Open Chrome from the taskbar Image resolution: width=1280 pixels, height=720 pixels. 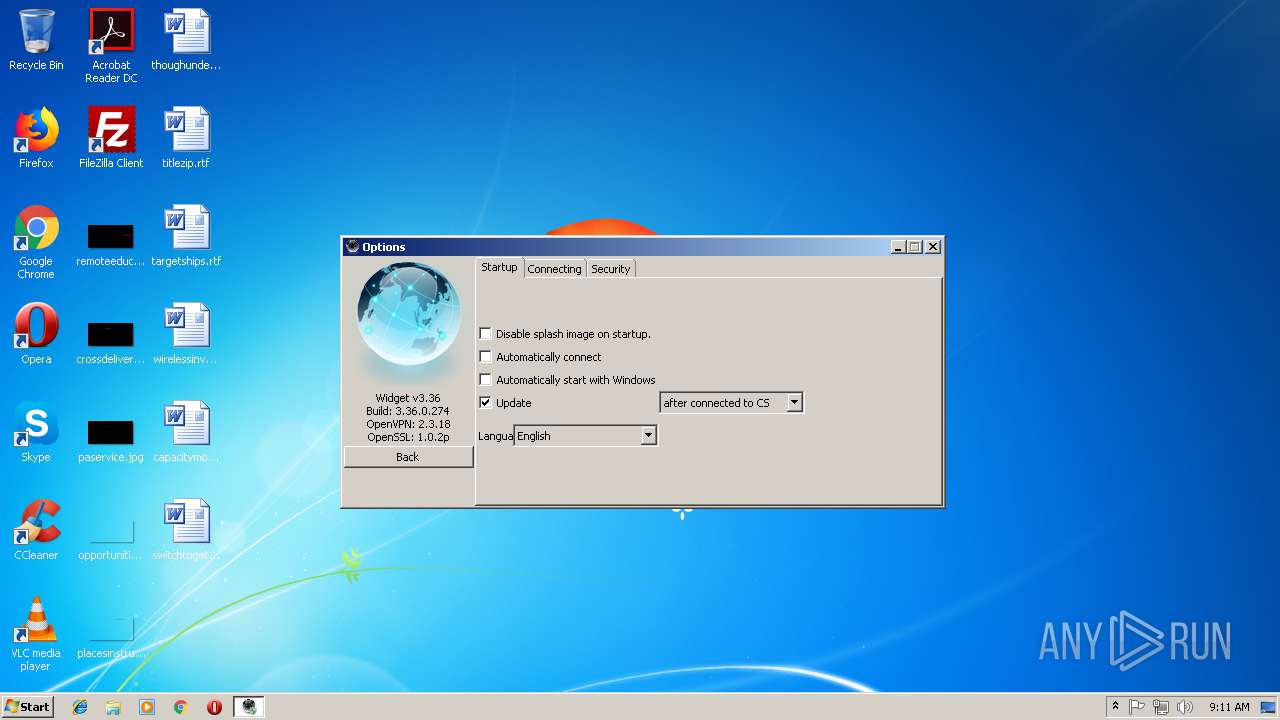click(x=180, y=707)
